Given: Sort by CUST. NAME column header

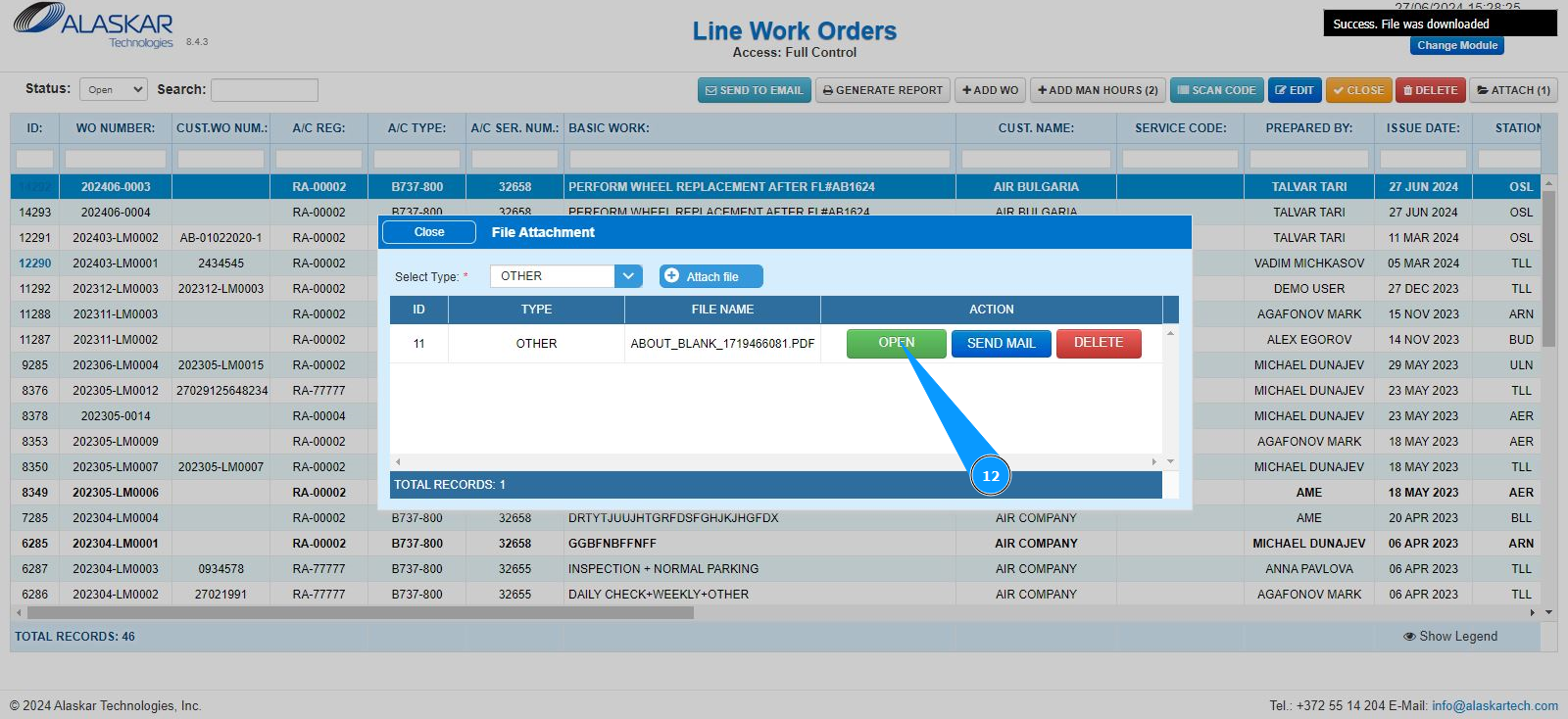Looking at the screenshot, I should pyautogui.click(x=1036, y=128).
